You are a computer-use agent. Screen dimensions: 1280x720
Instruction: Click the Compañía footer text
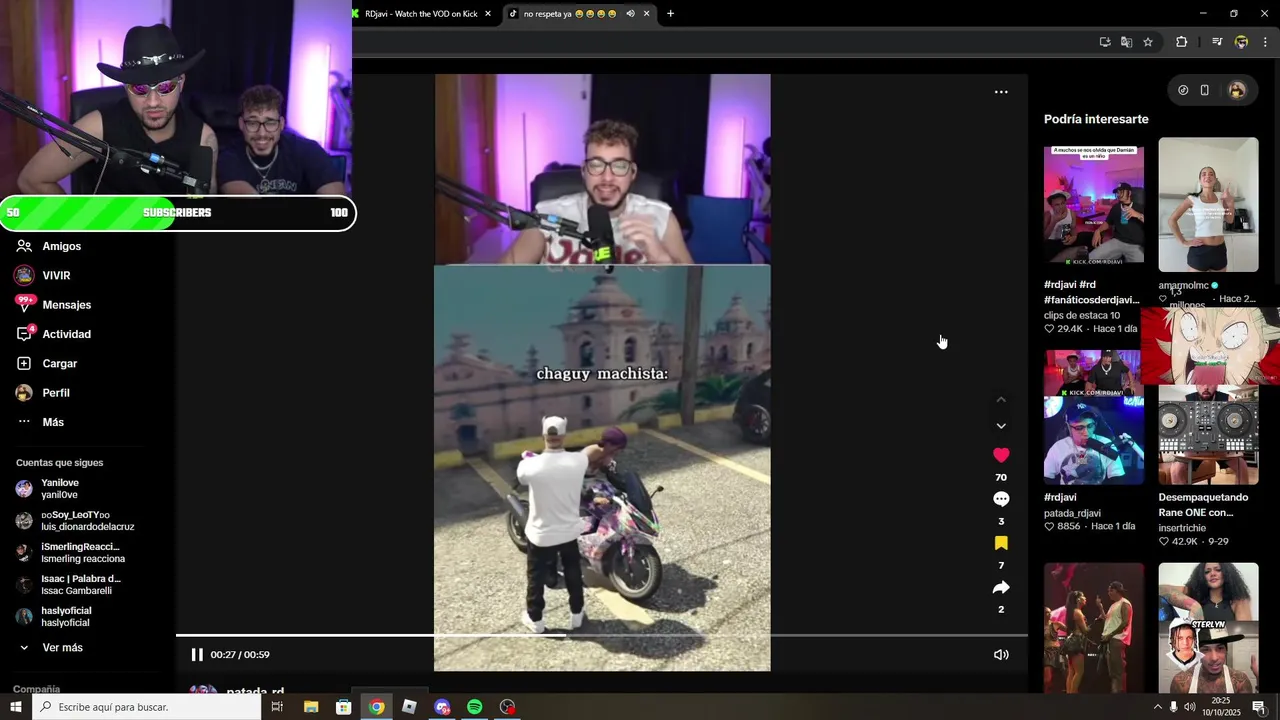click(x=37, y=689)
